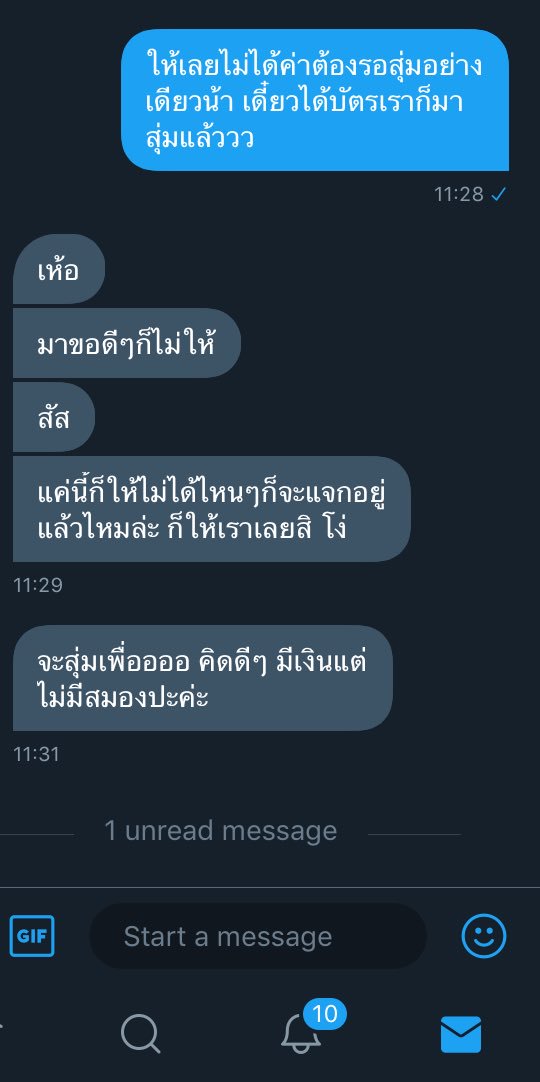
Task: Select the message starting with แค่นี้ก็ให้ไม่ได้
Action: click(x=212, y=509)
